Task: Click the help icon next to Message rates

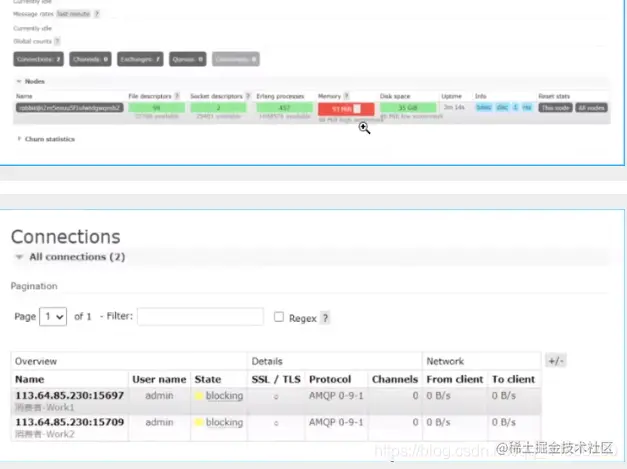Action: (97, 14)
